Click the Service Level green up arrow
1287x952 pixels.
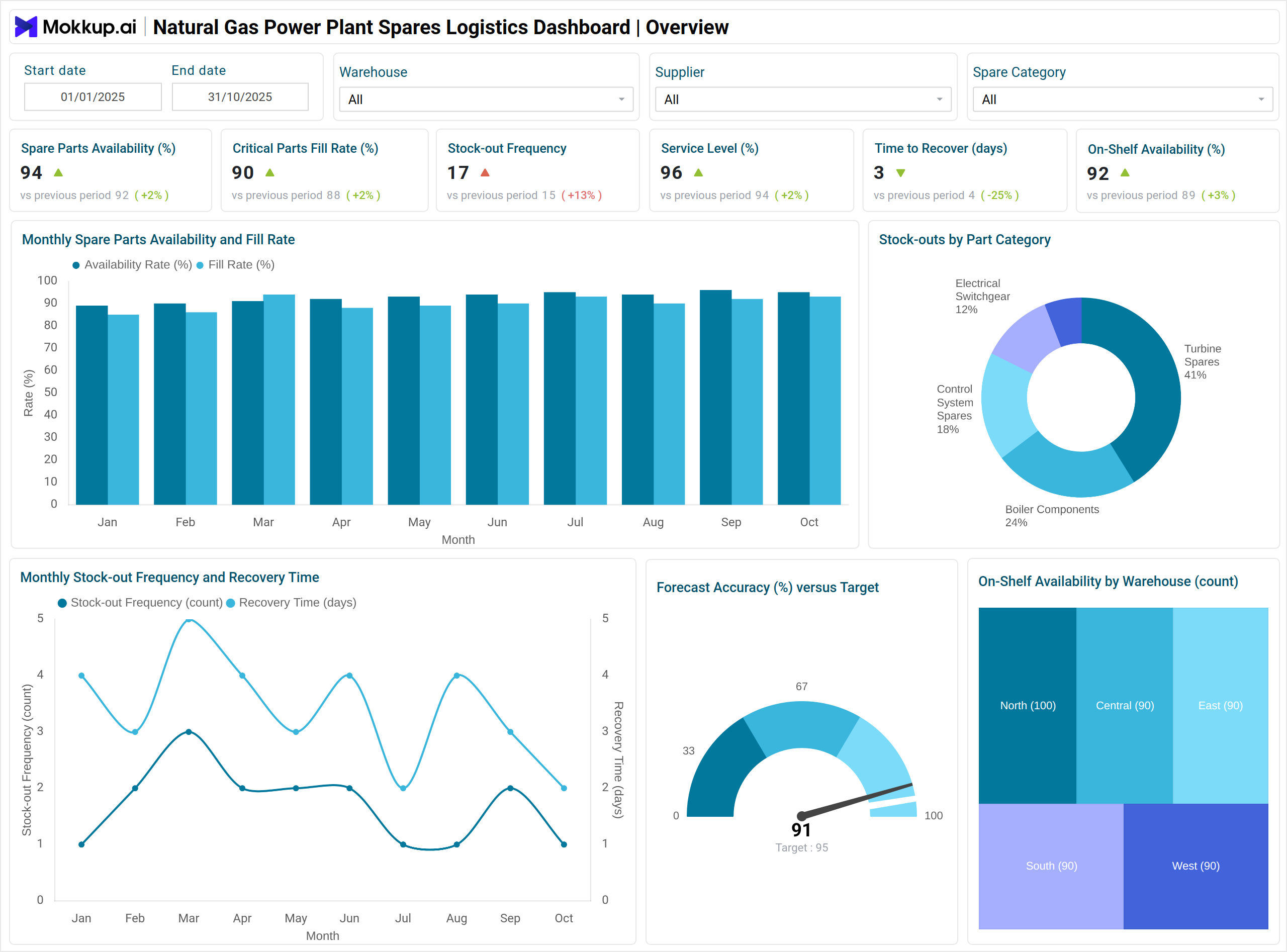(698, 172)
